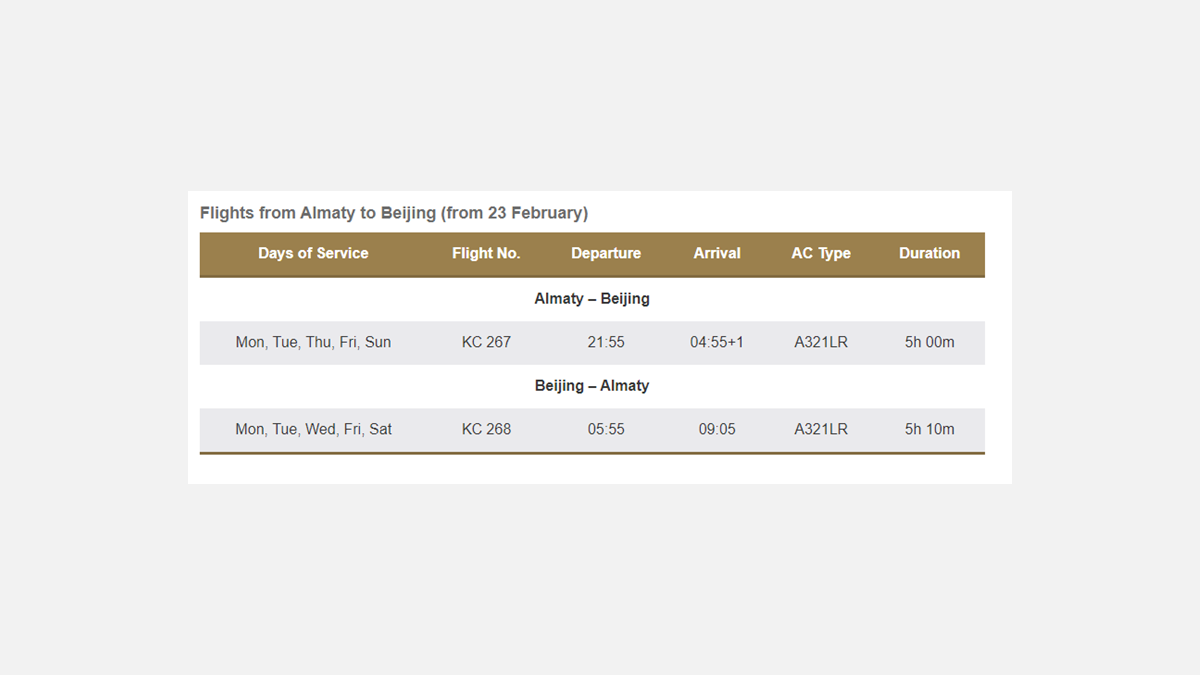Click the 'Flight No.' column header
Viewport: 1200px width, 675px height.
tap(486, 254)
